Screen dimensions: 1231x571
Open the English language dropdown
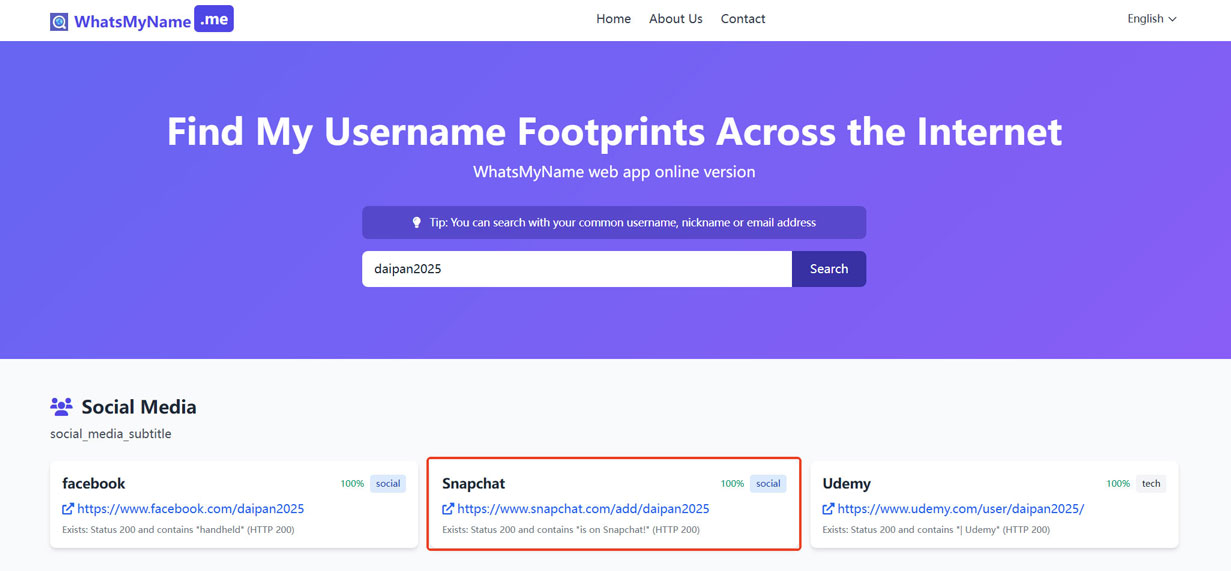coord(1152,19)
